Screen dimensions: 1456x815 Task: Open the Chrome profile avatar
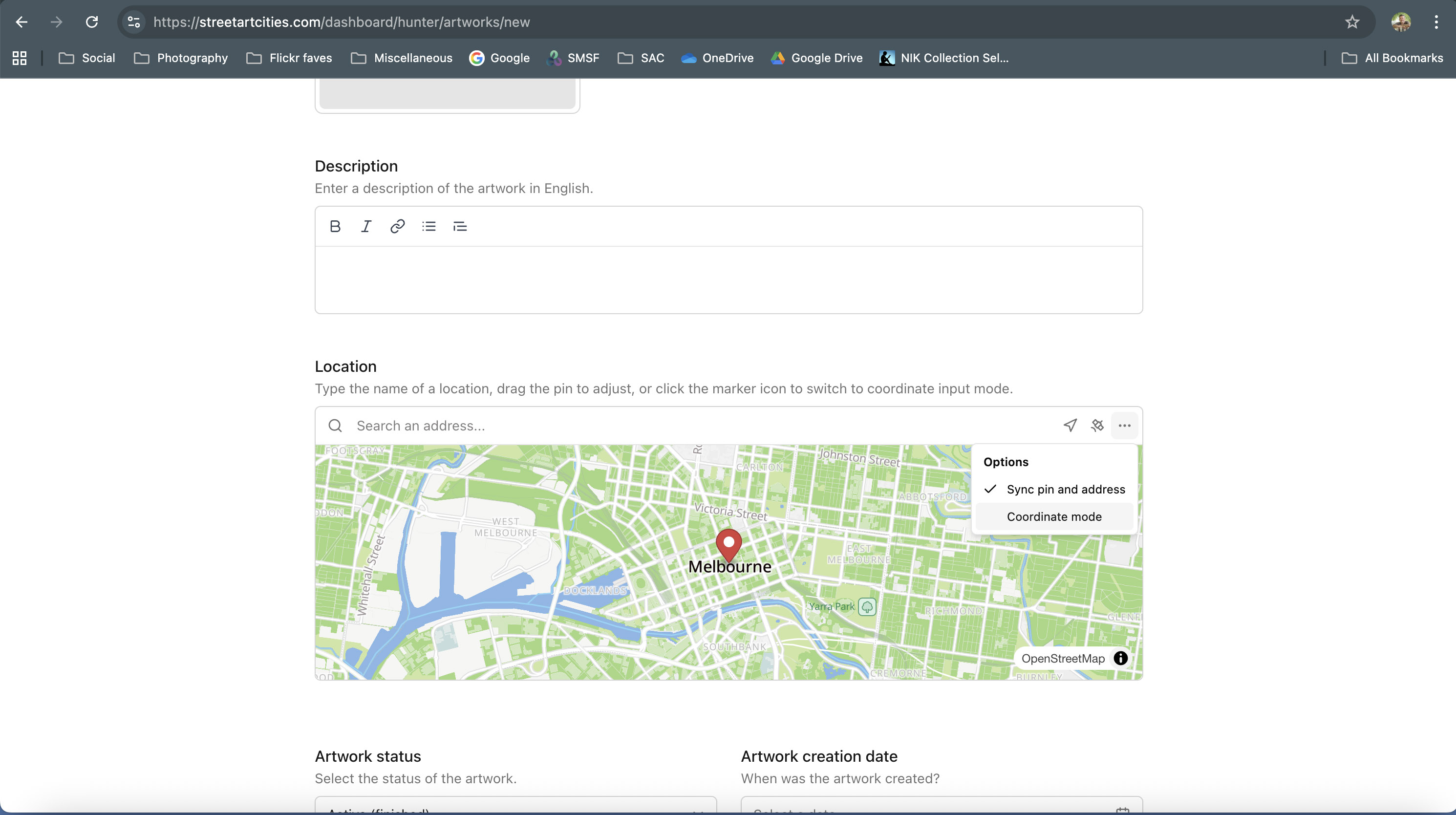1401,22
